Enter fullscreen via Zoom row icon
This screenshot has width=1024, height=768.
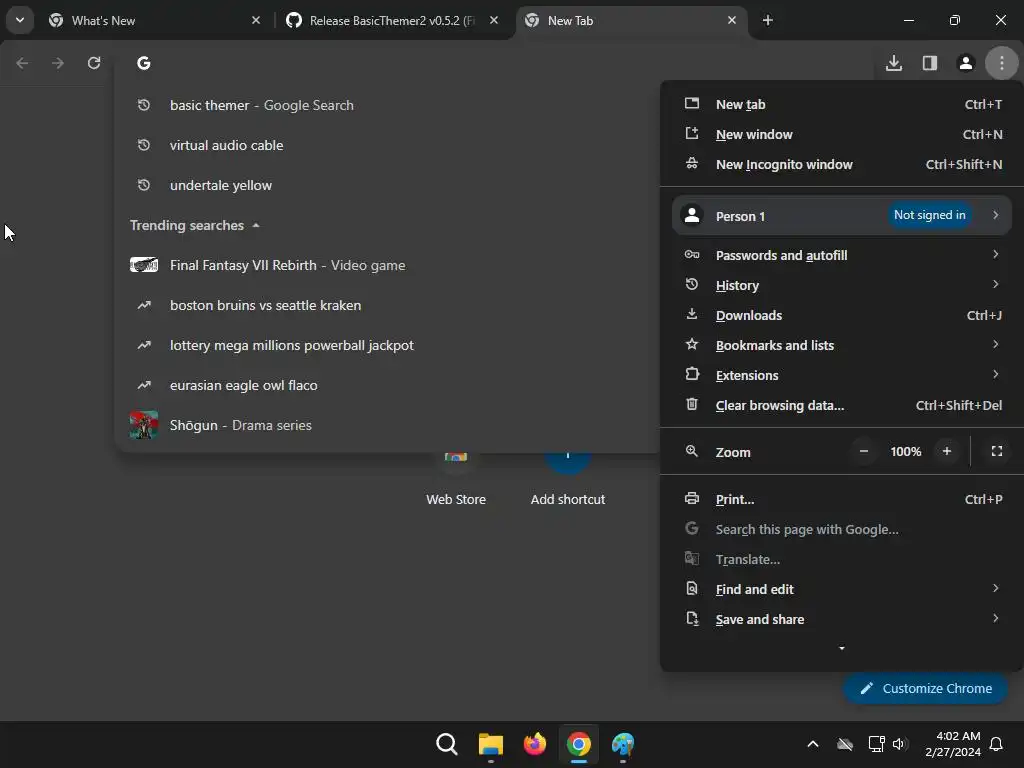[x=997, y=451]
